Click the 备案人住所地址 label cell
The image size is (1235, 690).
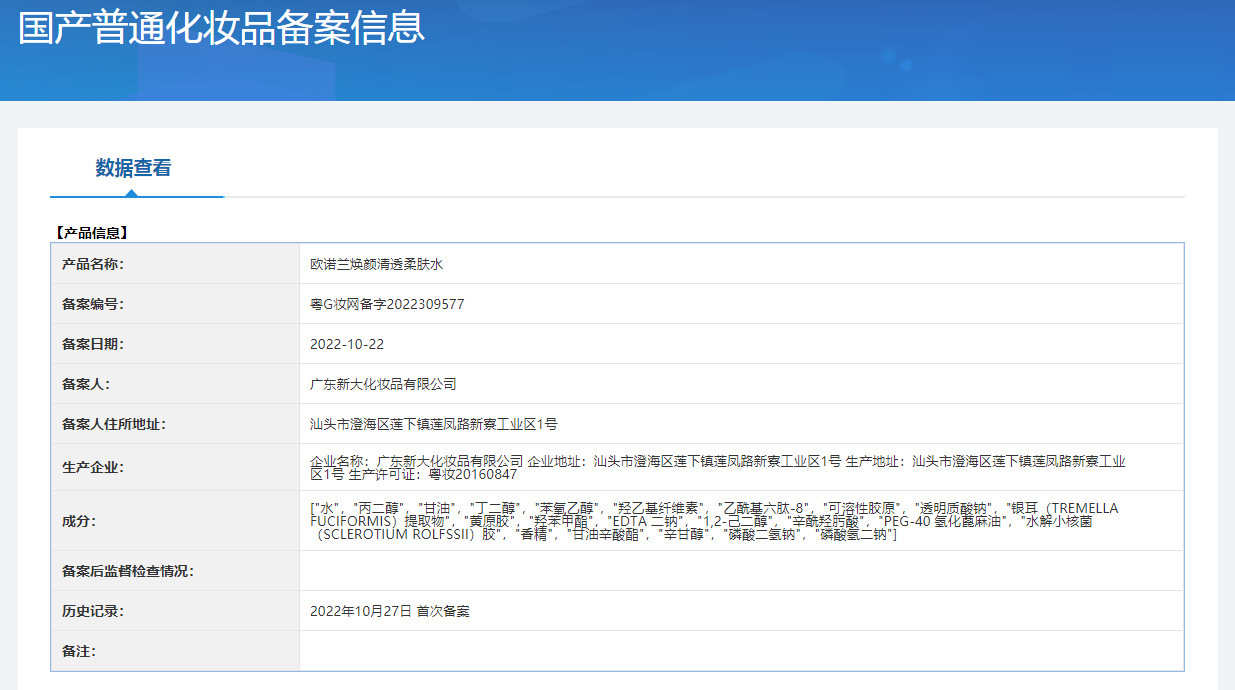pos(175,424)
